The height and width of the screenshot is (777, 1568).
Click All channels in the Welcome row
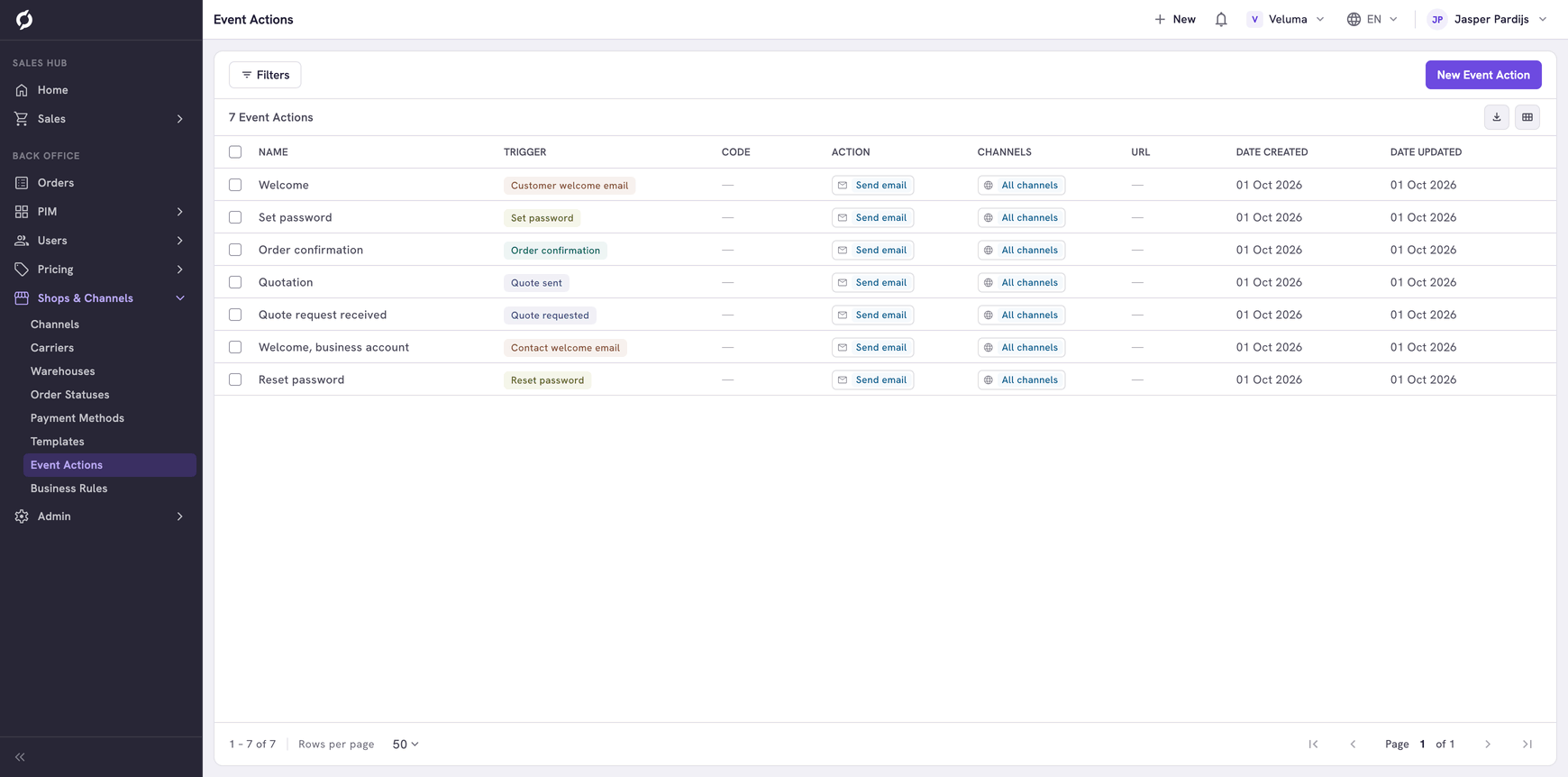[1021, 185]
